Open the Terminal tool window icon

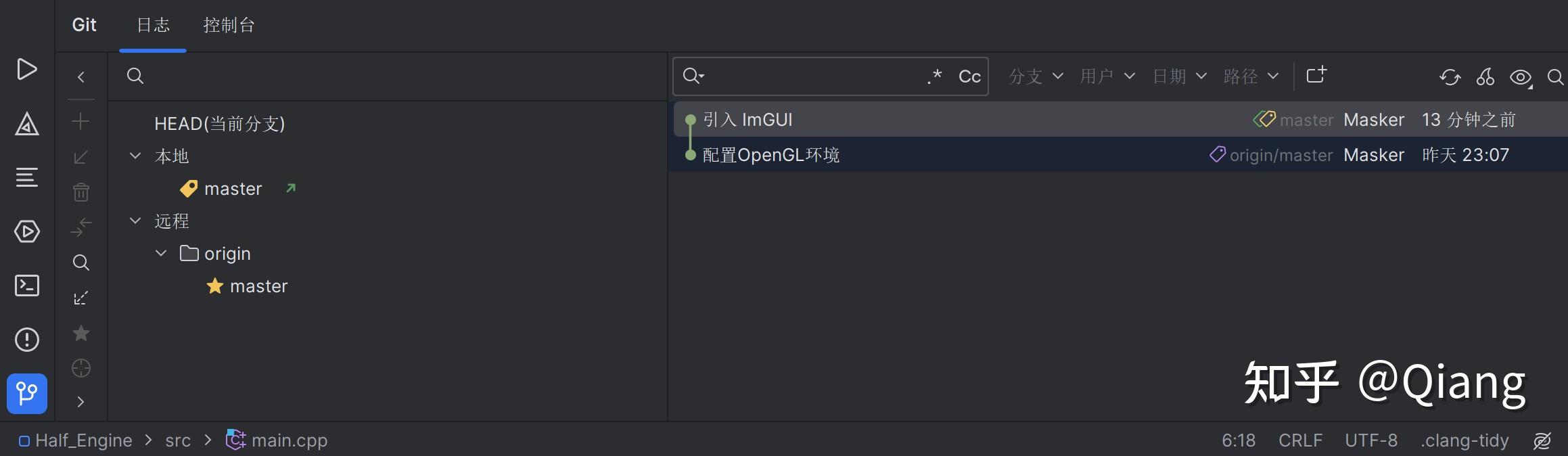[x=27, y=286]
